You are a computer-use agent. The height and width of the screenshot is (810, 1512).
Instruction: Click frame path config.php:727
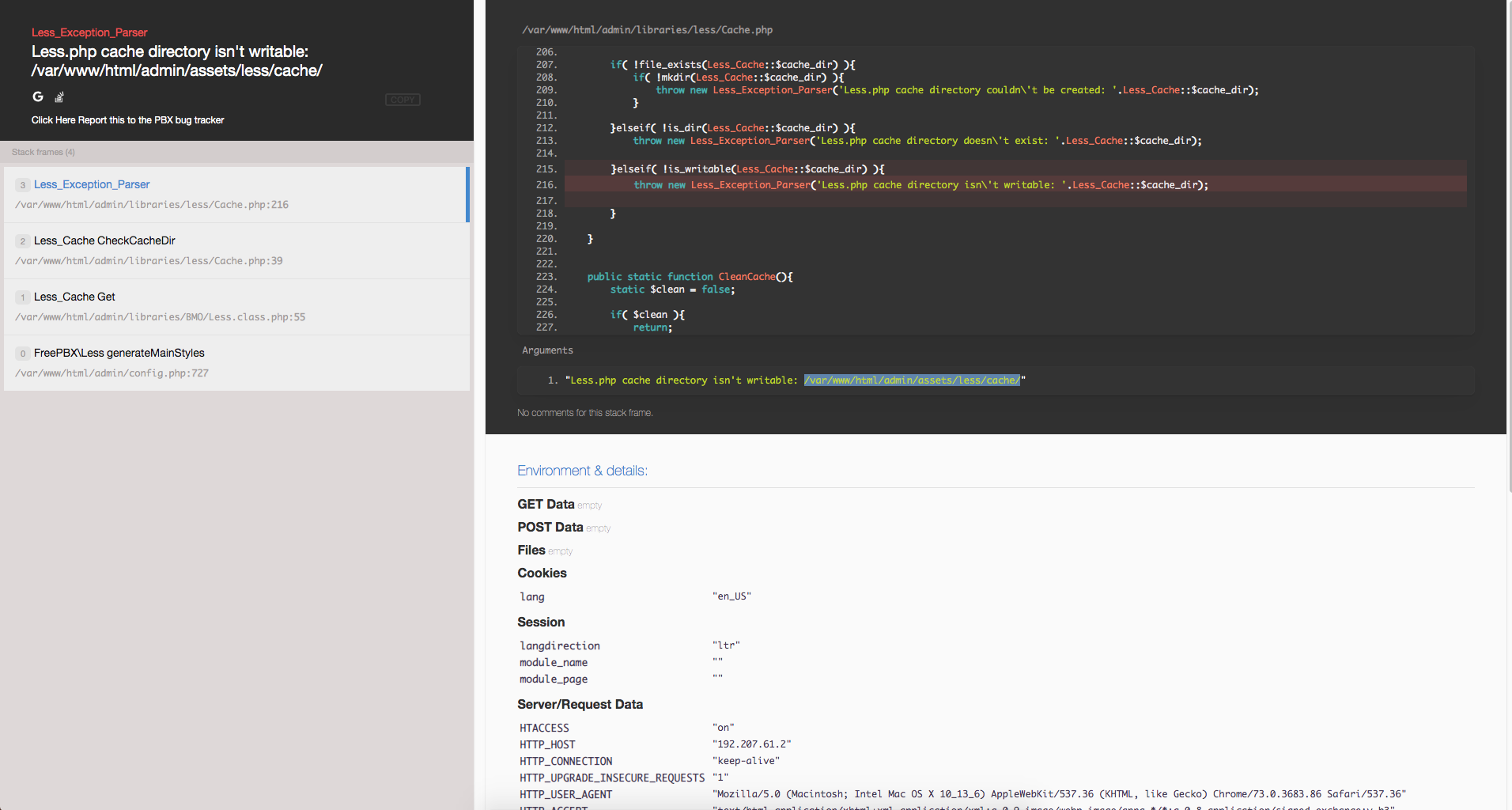(112, 373)
